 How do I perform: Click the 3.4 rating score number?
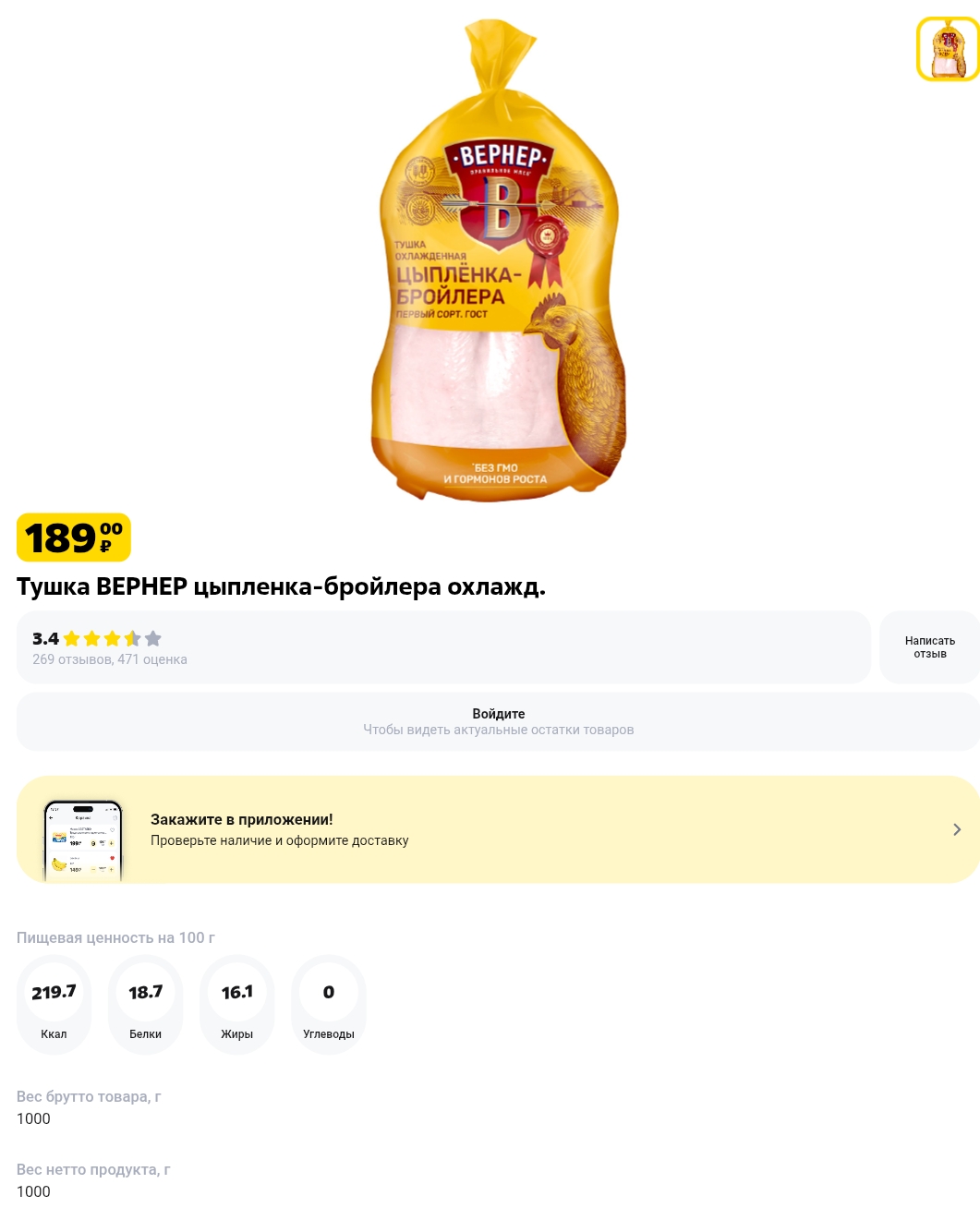tap(45, 638)
